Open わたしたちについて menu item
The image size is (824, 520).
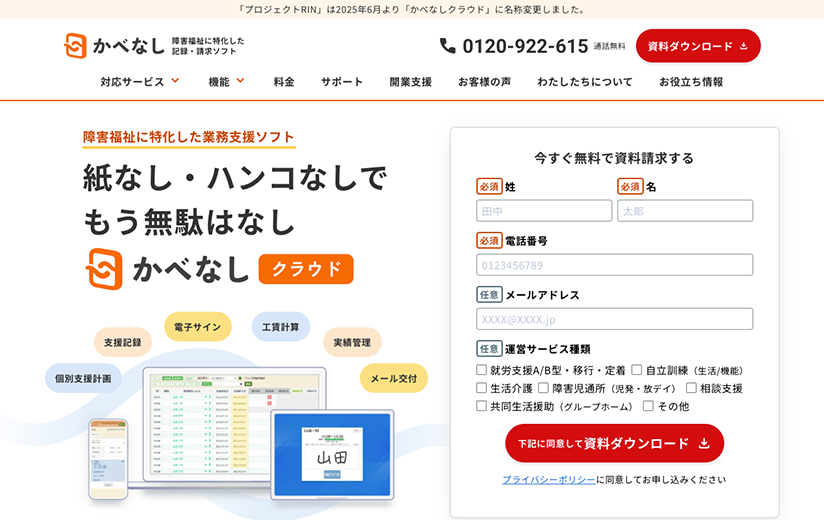pyautogui.click(x=585, y=82)
